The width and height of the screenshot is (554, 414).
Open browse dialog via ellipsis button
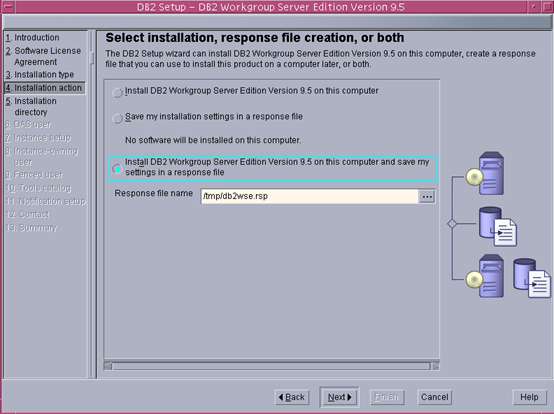427,196
